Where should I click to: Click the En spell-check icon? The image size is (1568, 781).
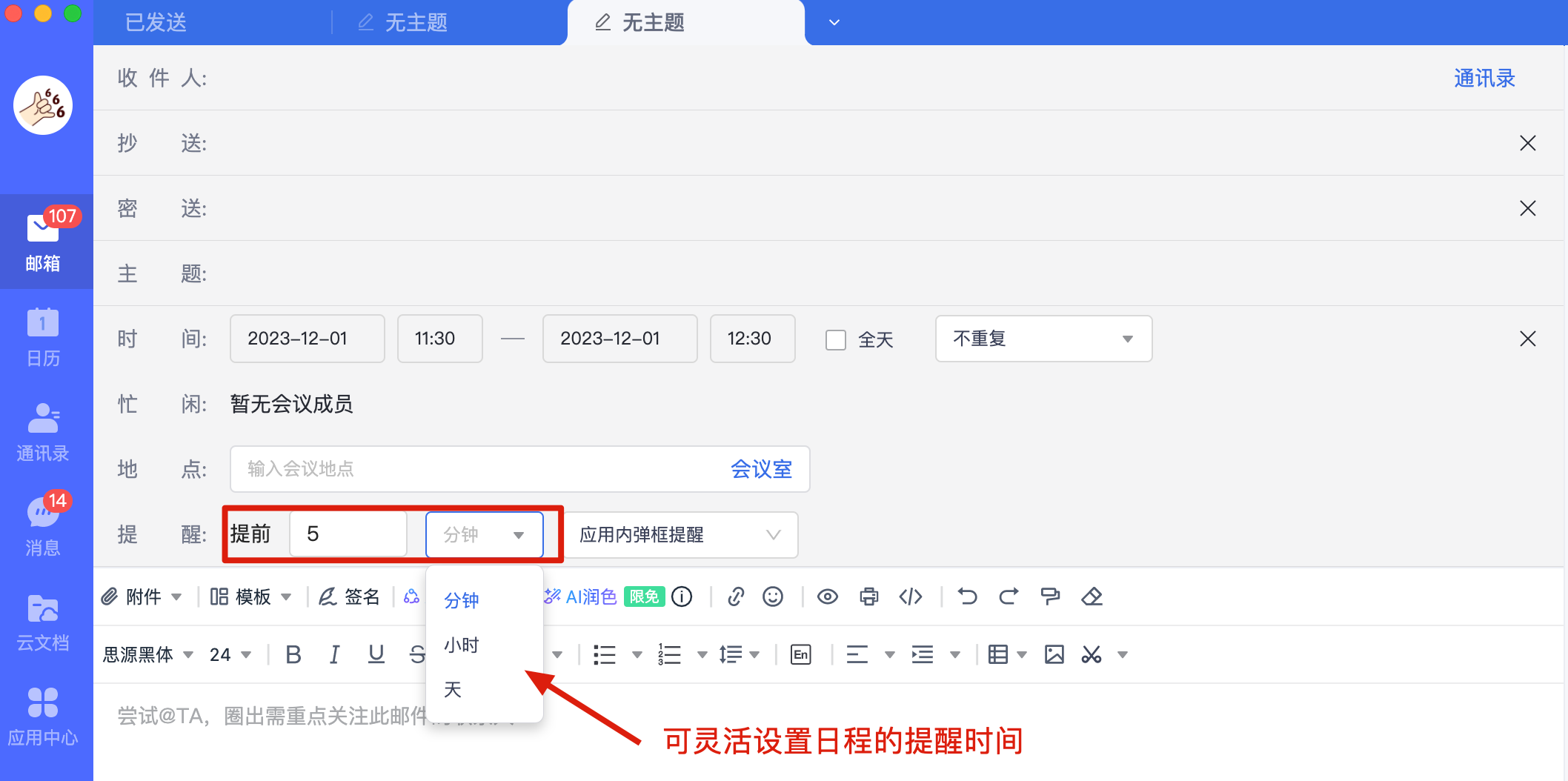801,654
